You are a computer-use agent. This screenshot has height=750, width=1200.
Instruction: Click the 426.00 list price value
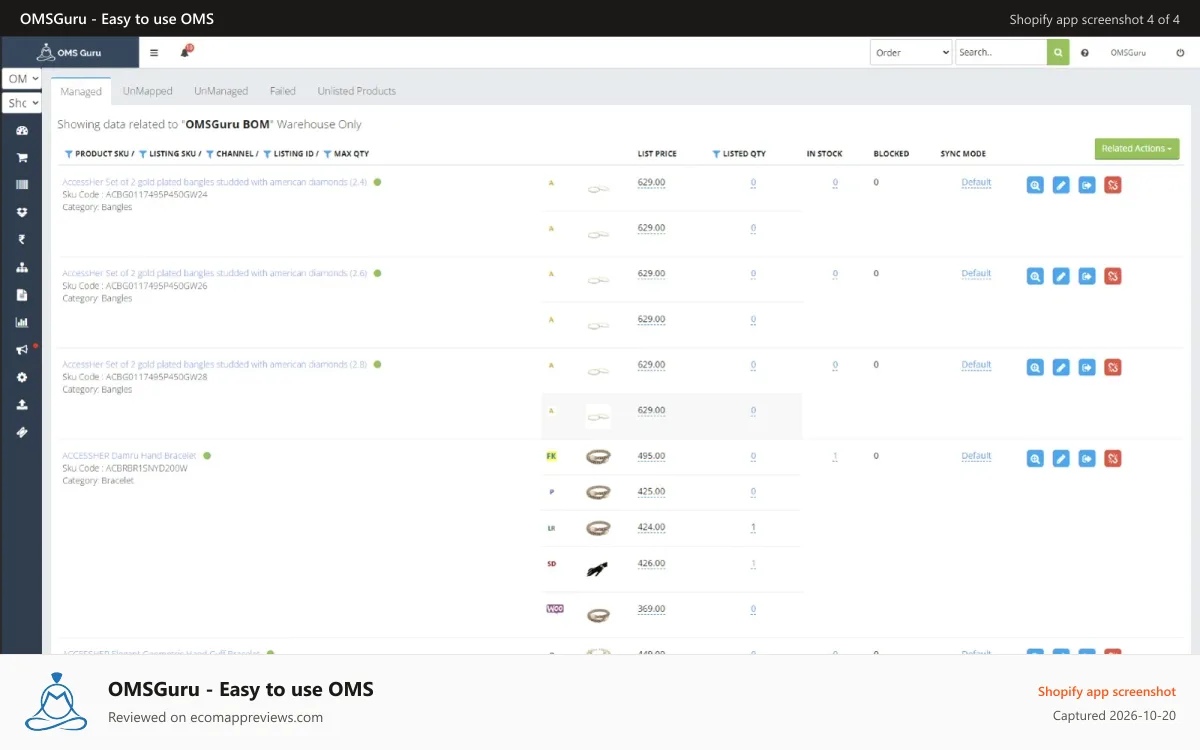(651, 563)
